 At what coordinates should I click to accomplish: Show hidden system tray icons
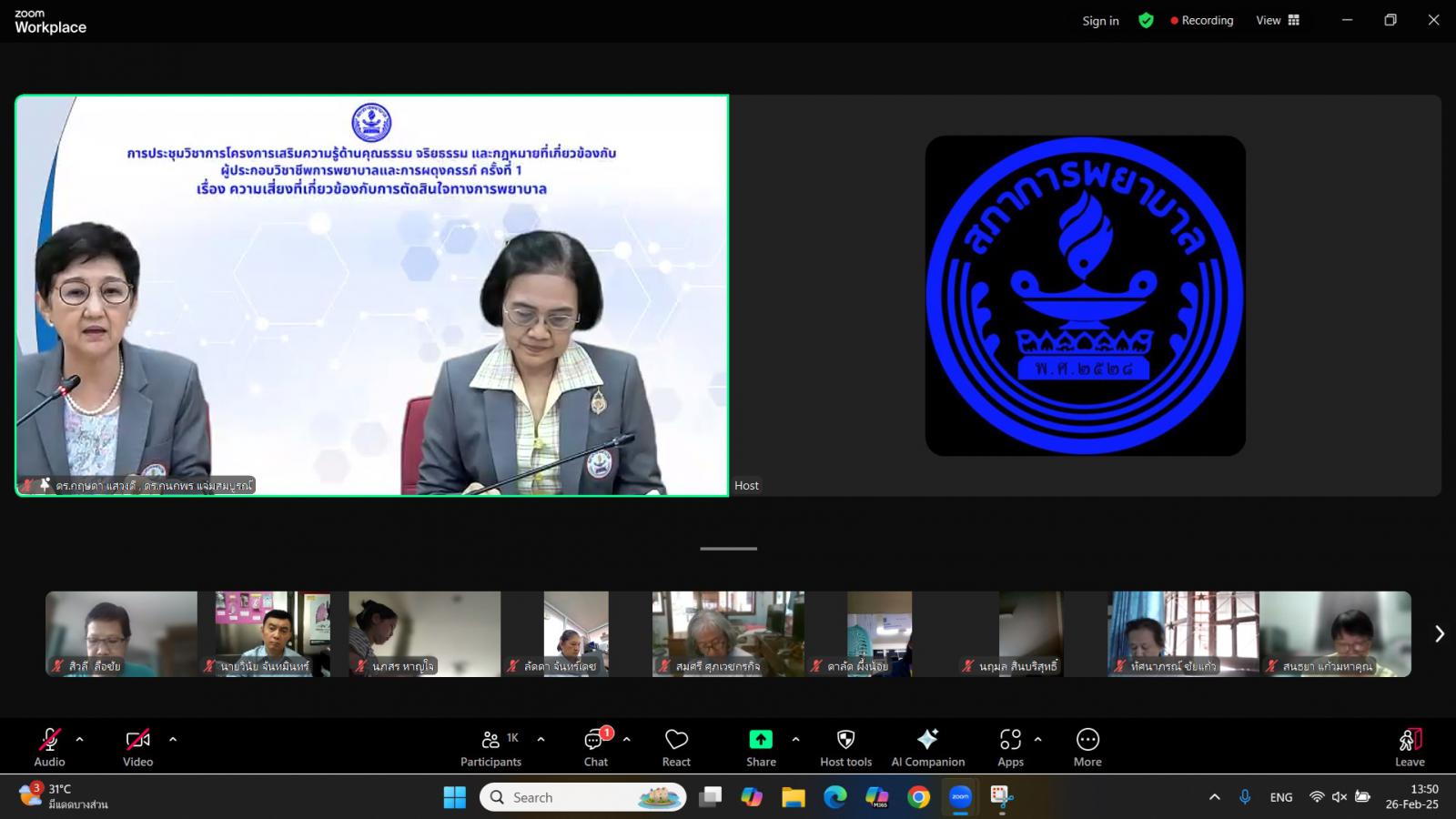click(x=1214, y=797)
